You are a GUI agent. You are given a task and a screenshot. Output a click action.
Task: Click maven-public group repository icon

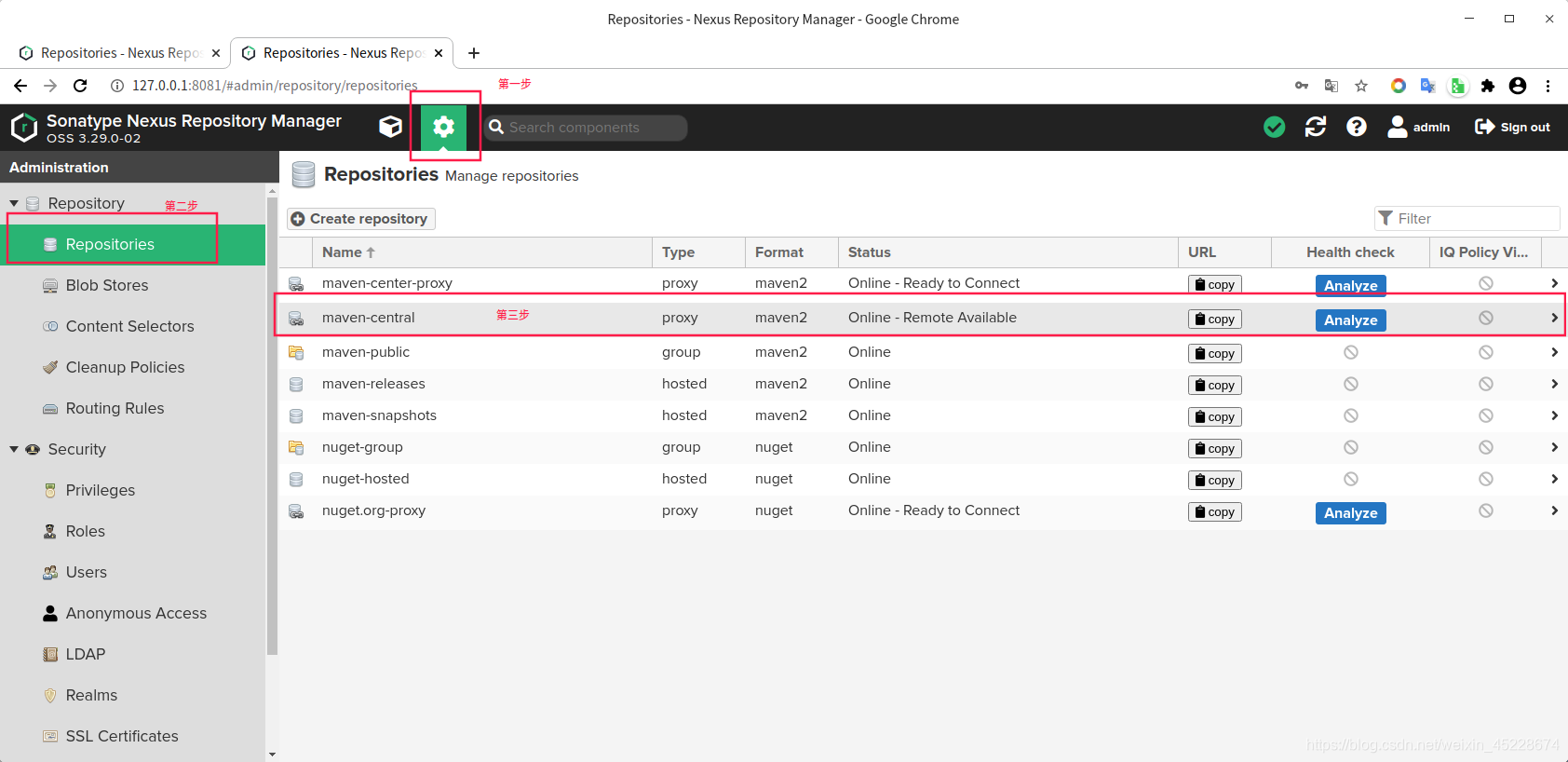tap(296, 352)
